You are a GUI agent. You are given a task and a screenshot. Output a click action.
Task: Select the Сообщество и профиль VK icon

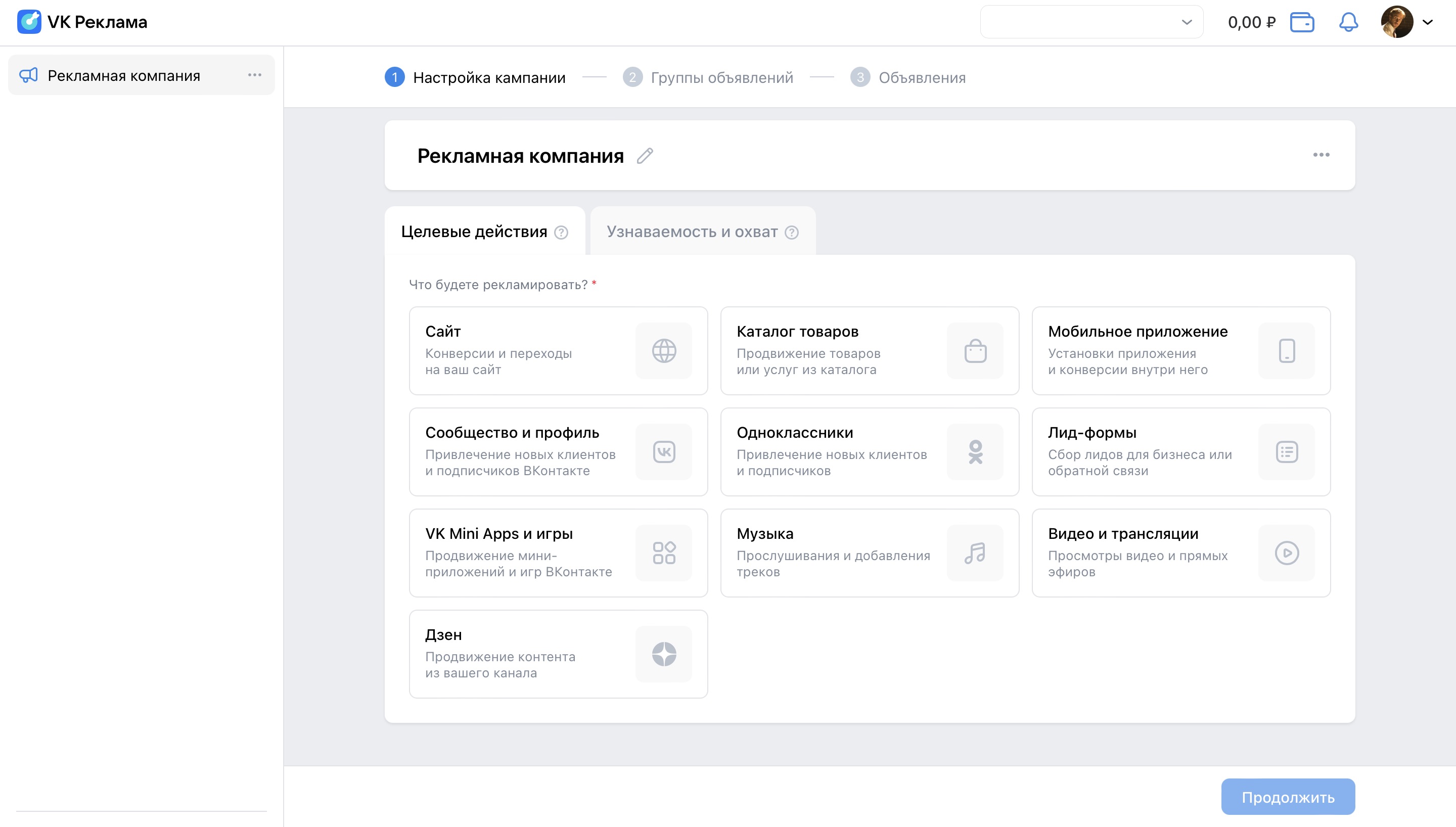(664, 452)
